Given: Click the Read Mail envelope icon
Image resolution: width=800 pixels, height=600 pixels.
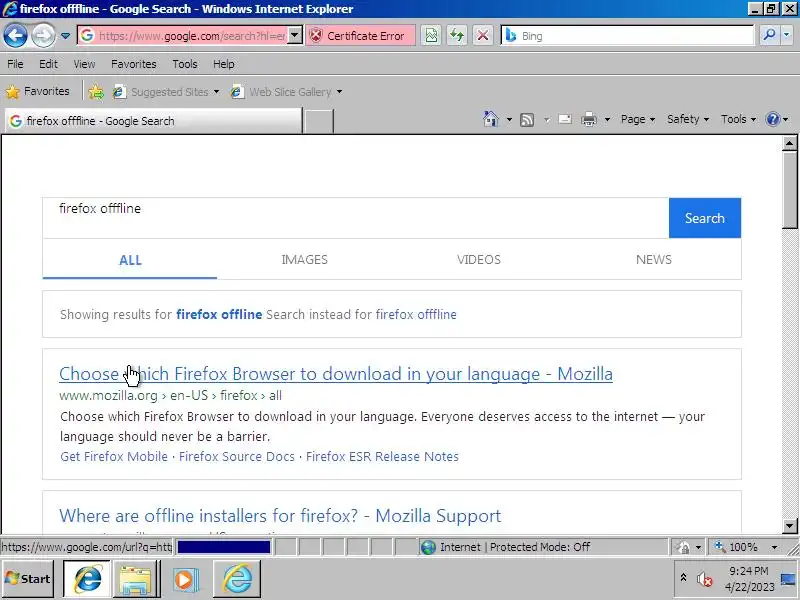Looking at the screenshot, I should click(x=565, y=119).
